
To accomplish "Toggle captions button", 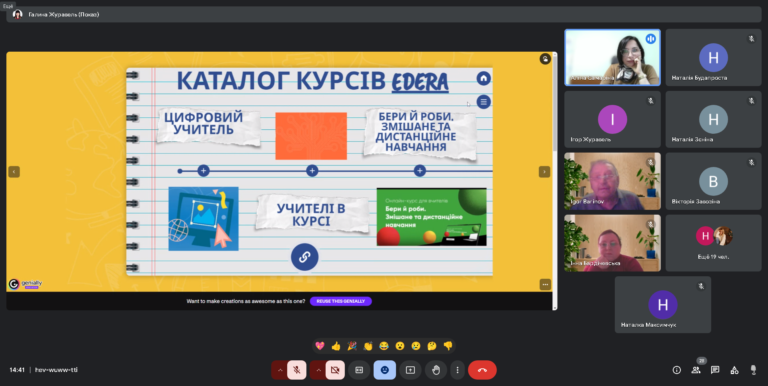I will click(359, 370).
